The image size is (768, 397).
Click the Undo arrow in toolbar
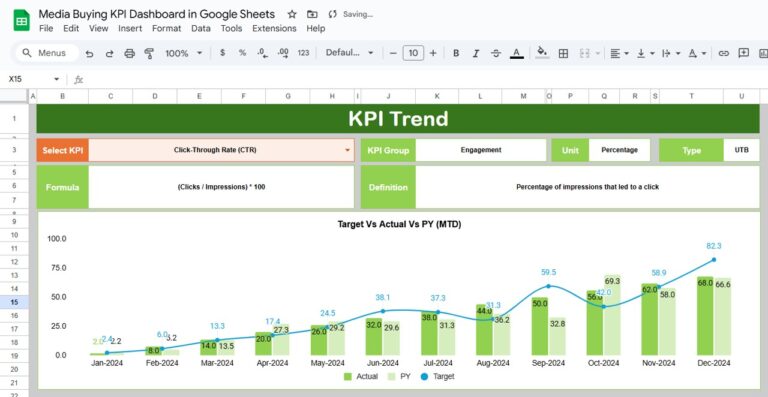coord(89,53)
